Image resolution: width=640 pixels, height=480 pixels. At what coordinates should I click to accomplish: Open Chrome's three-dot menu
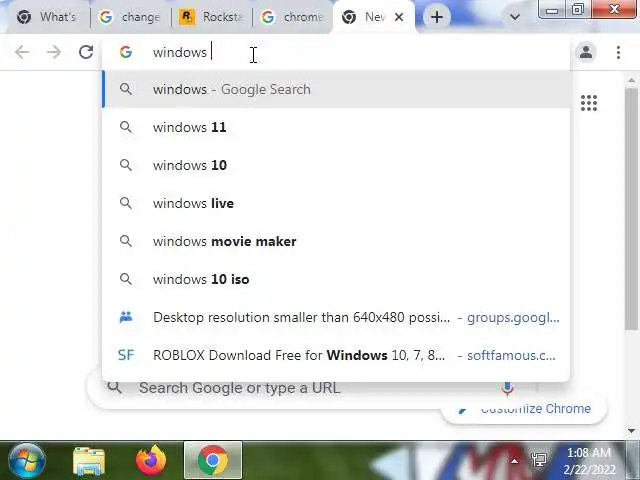point(618,52)
